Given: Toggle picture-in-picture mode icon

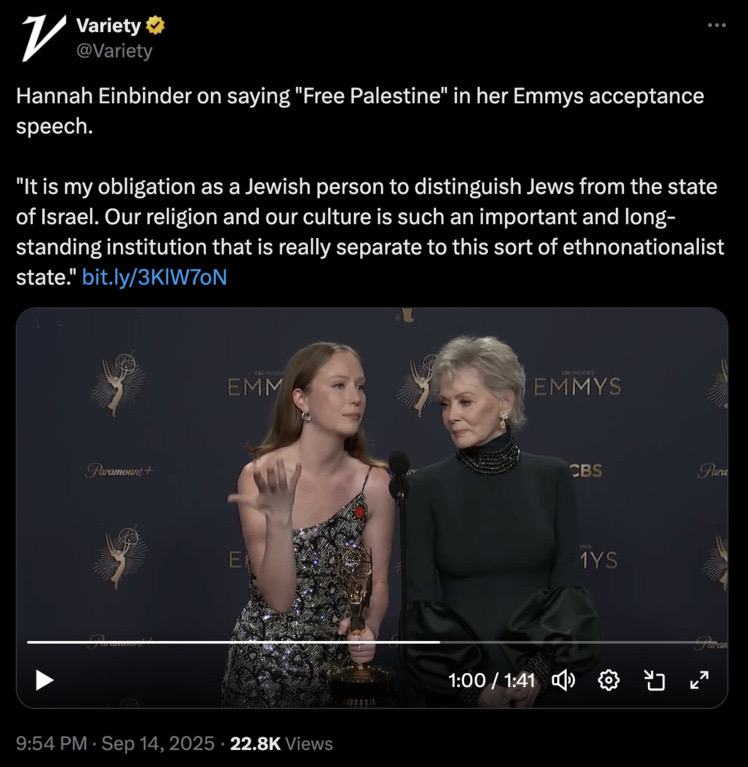Looking at the screenshot, I should [x=654, y=680].
